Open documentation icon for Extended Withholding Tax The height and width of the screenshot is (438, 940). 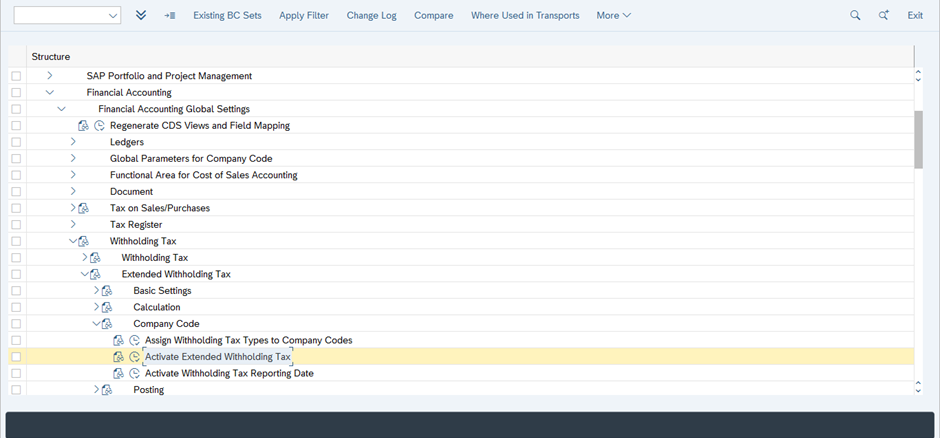click(x=95, y=274)
